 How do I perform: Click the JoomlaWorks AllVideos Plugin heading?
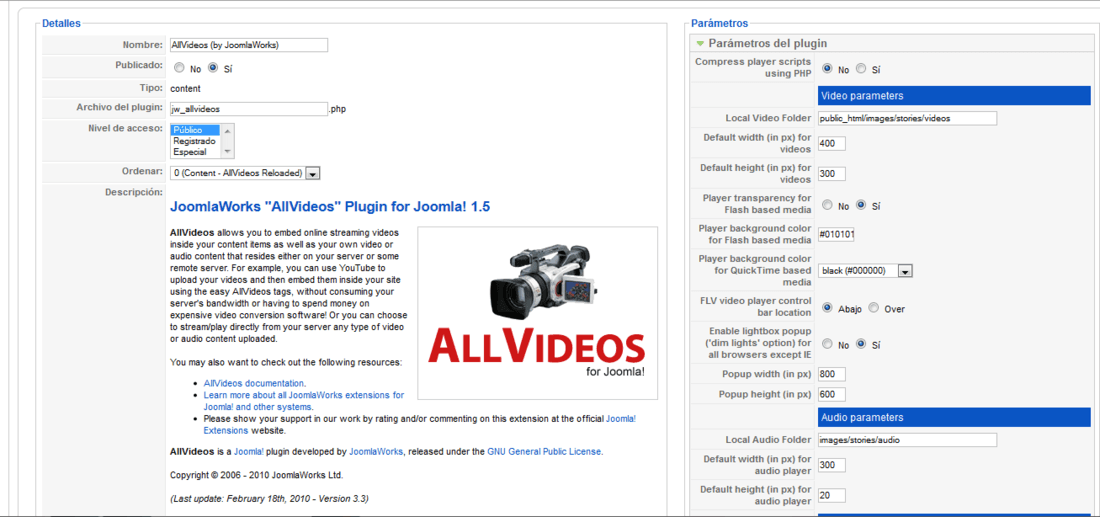click(330, 207)
